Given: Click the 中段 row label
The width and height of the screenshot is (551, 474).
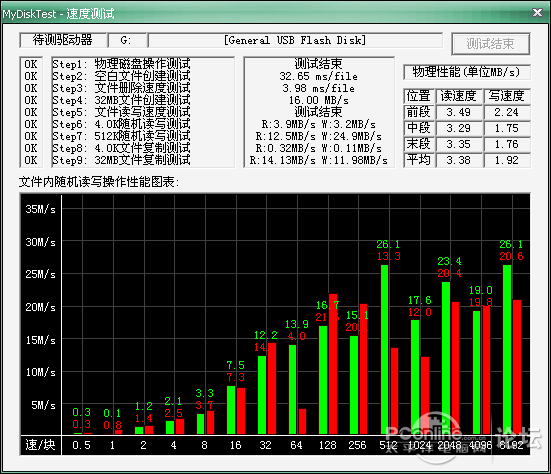Looking at the screenshot, I should (419, 128).
